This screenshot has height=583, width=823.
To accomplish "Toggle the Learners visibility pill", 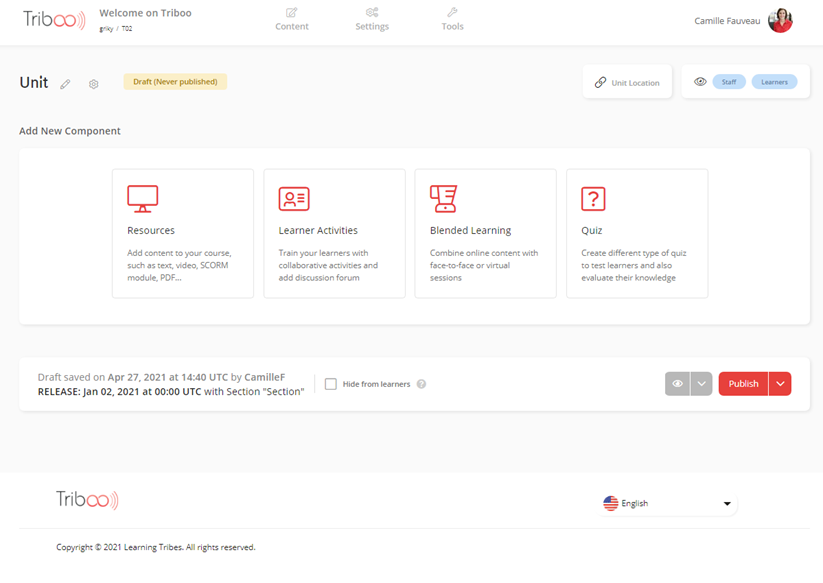I will [x=775, y=81].
